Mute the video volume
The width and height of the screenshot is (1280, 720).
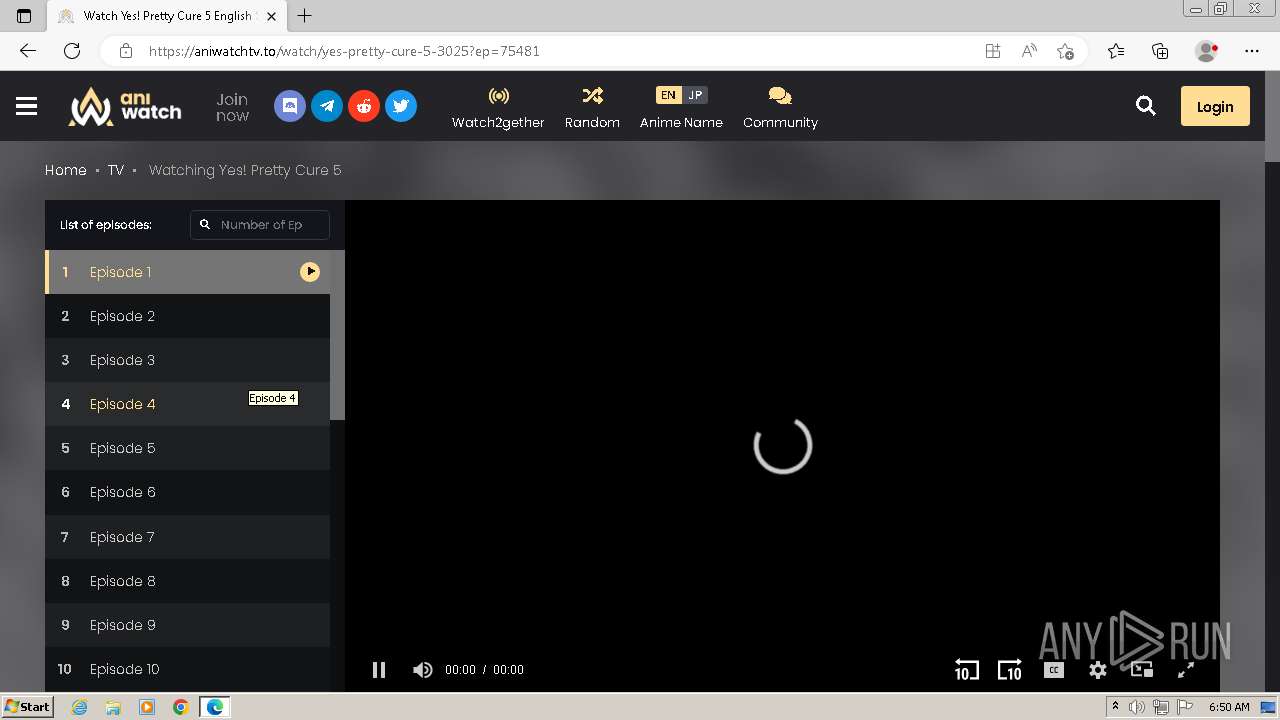(x=423, y=670)
